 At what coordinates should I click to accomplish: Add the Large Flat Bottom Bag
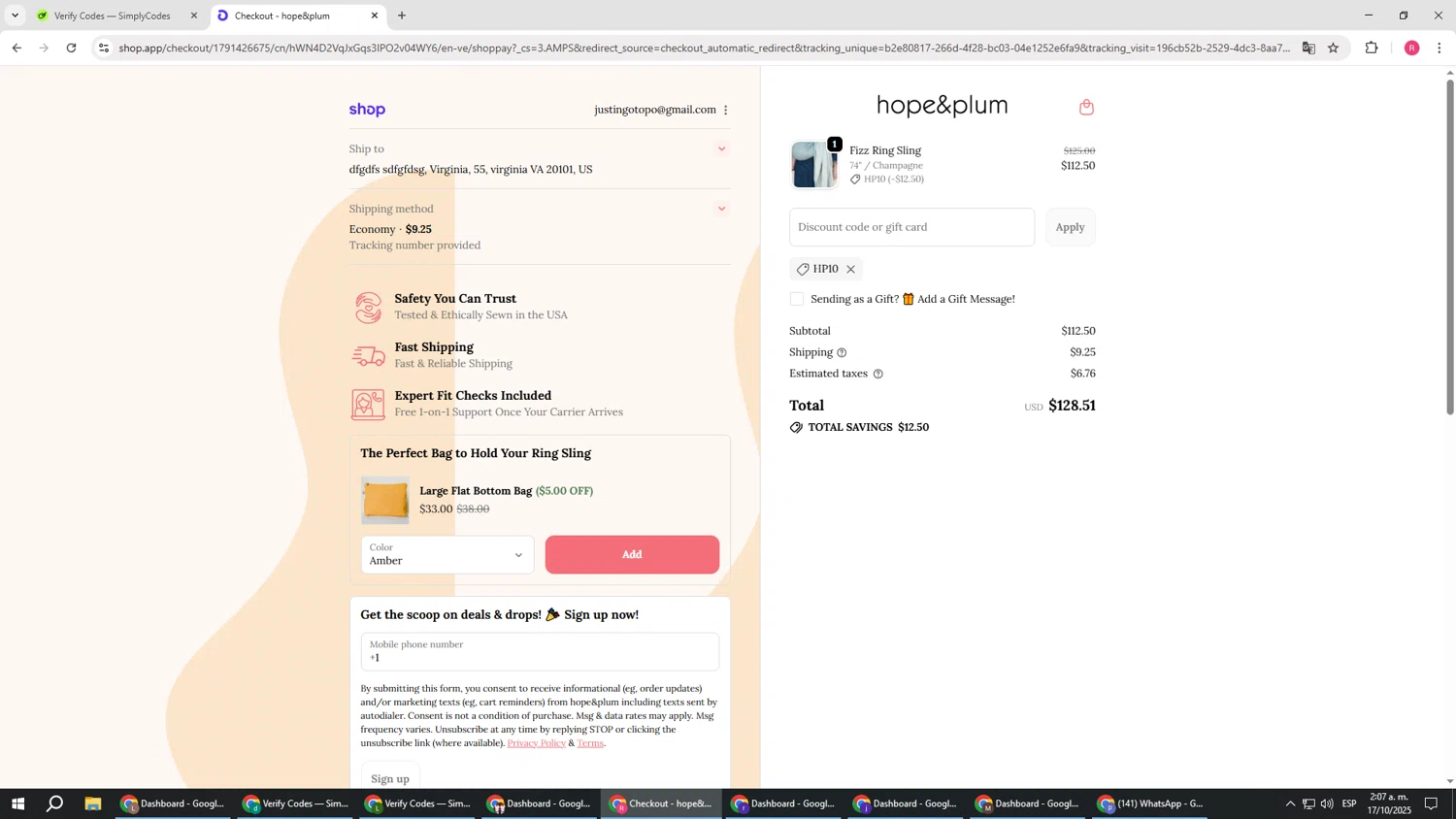click(632, 555)
